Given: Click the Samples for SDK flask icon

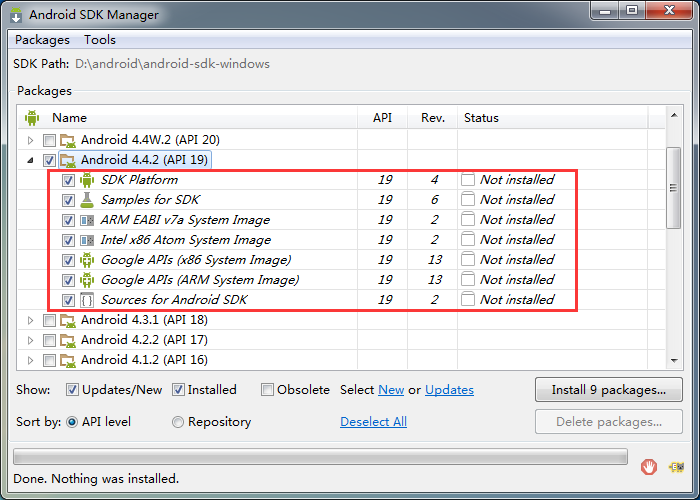Looking at the screenshot, I should pyautogui.click(x=87, y=200).
